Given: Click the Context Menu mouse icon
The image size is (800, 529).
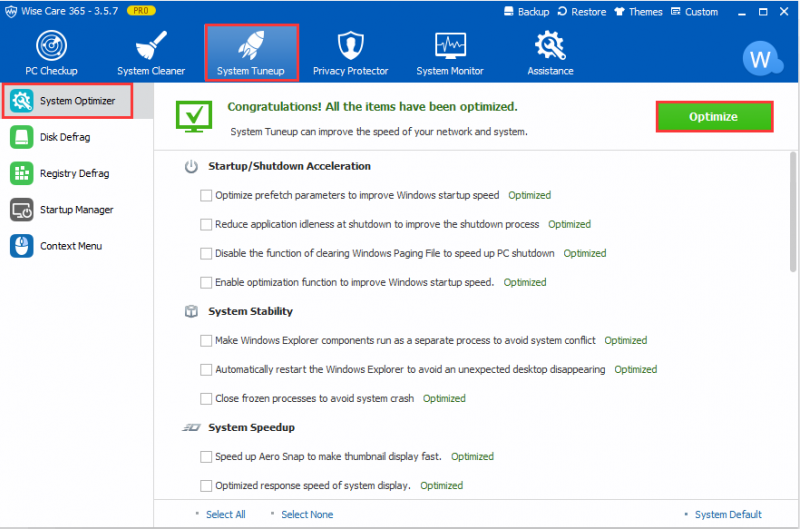Looking at the screenshot, I should pos(21,246).
